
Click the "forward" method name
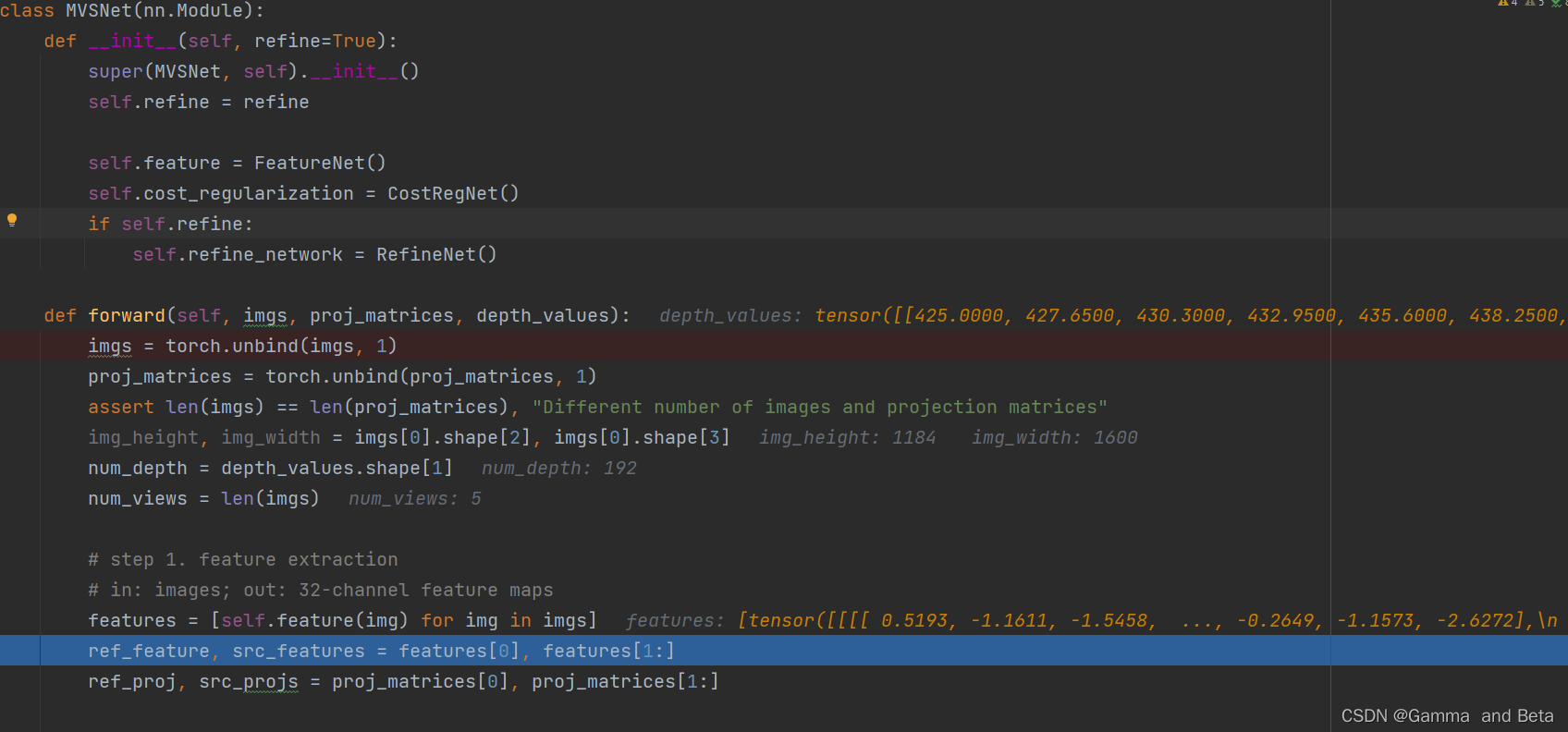tap(127, 315)
